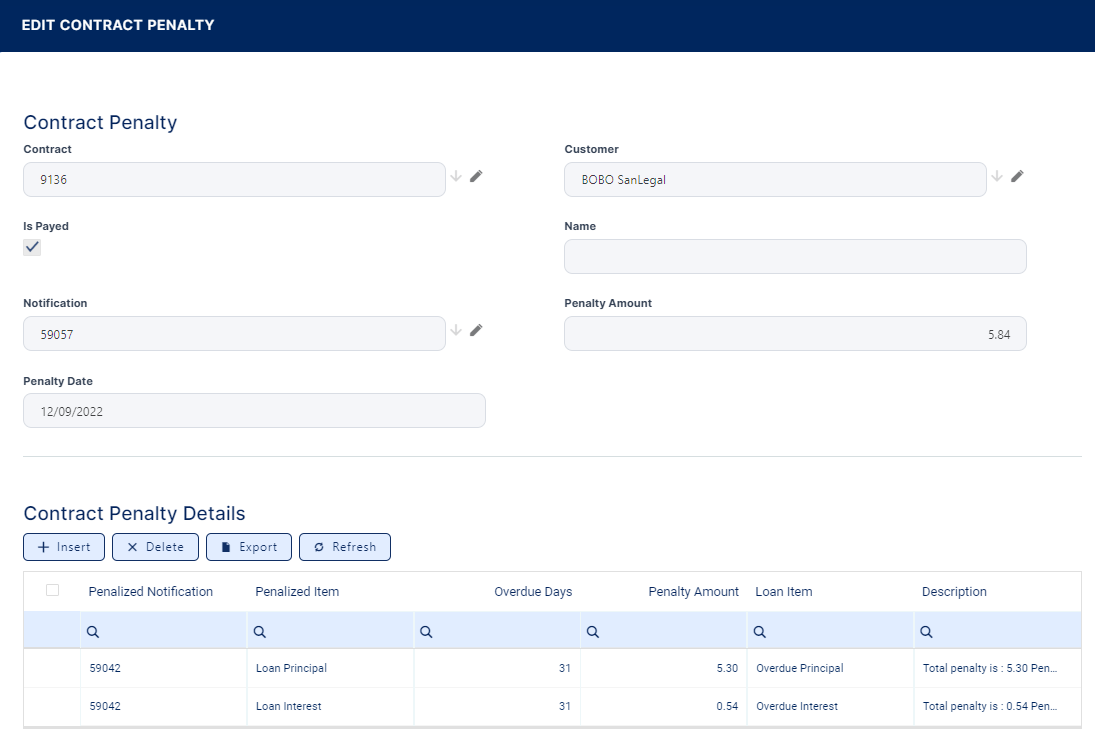1095x738 pixels.
Task: Sort by Overdue Days column header
Action: point(533,592)
